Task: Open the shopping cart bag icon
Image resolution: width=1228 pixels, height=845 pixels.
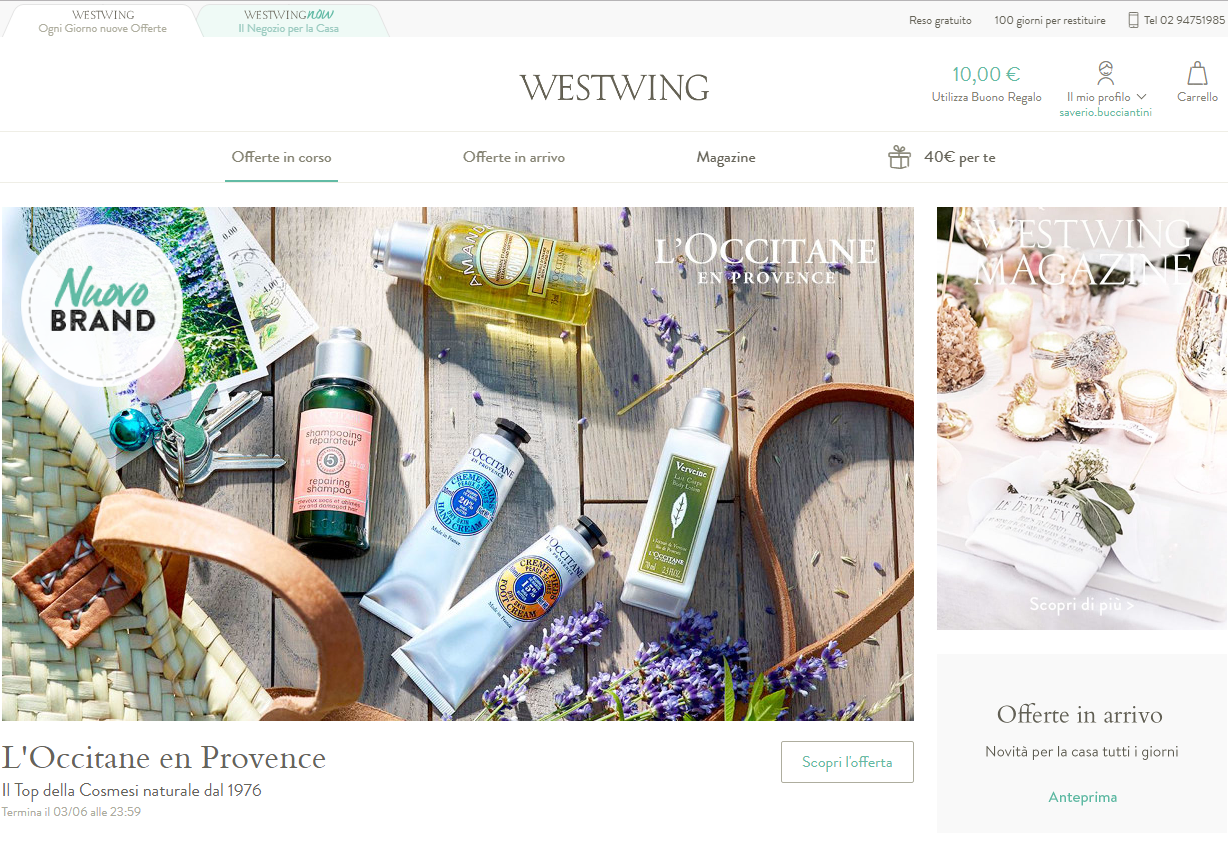Action: (x=1197, y=74)
